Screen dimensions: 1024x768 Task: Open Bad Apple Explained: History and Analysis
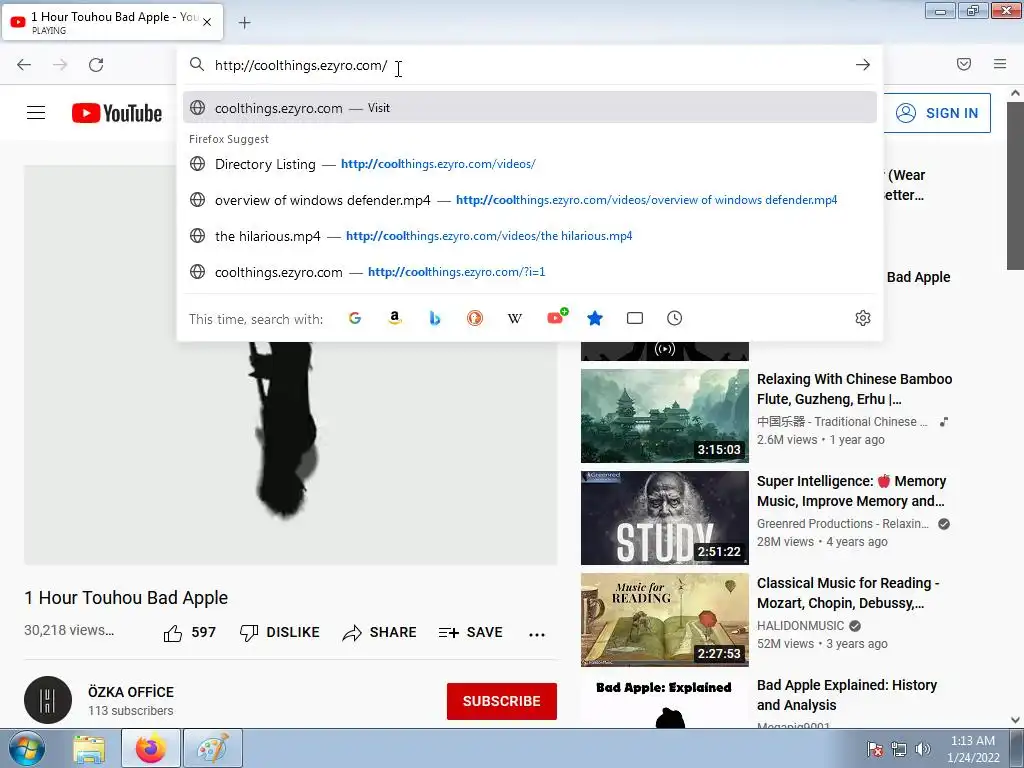847,695
